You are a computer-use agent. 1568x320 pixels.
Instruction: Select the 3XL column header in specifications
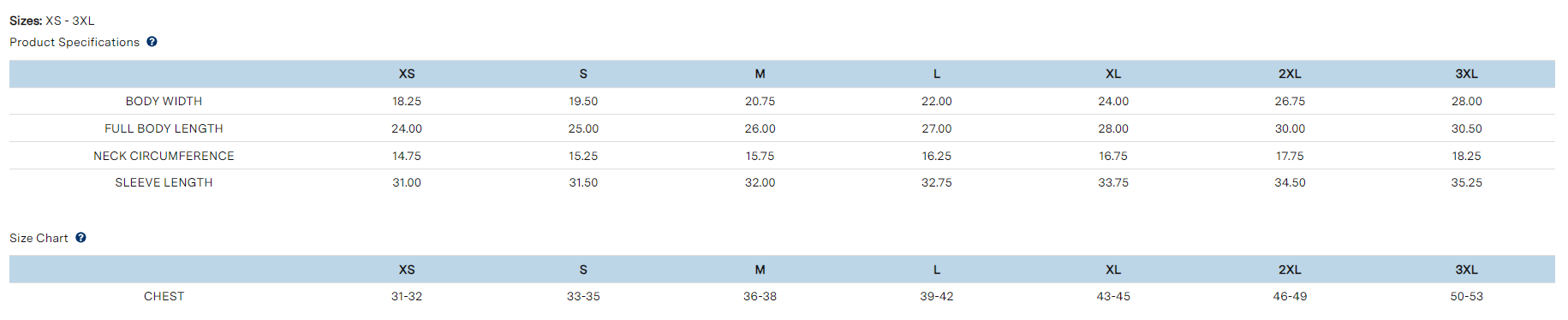(1466, 74)
